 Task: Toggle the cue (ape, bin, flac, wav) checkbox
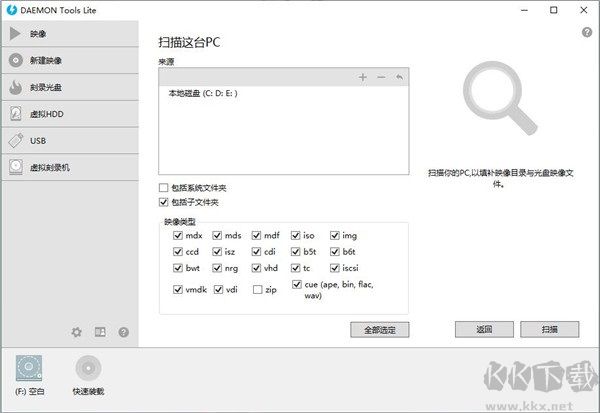coord(297,284)
